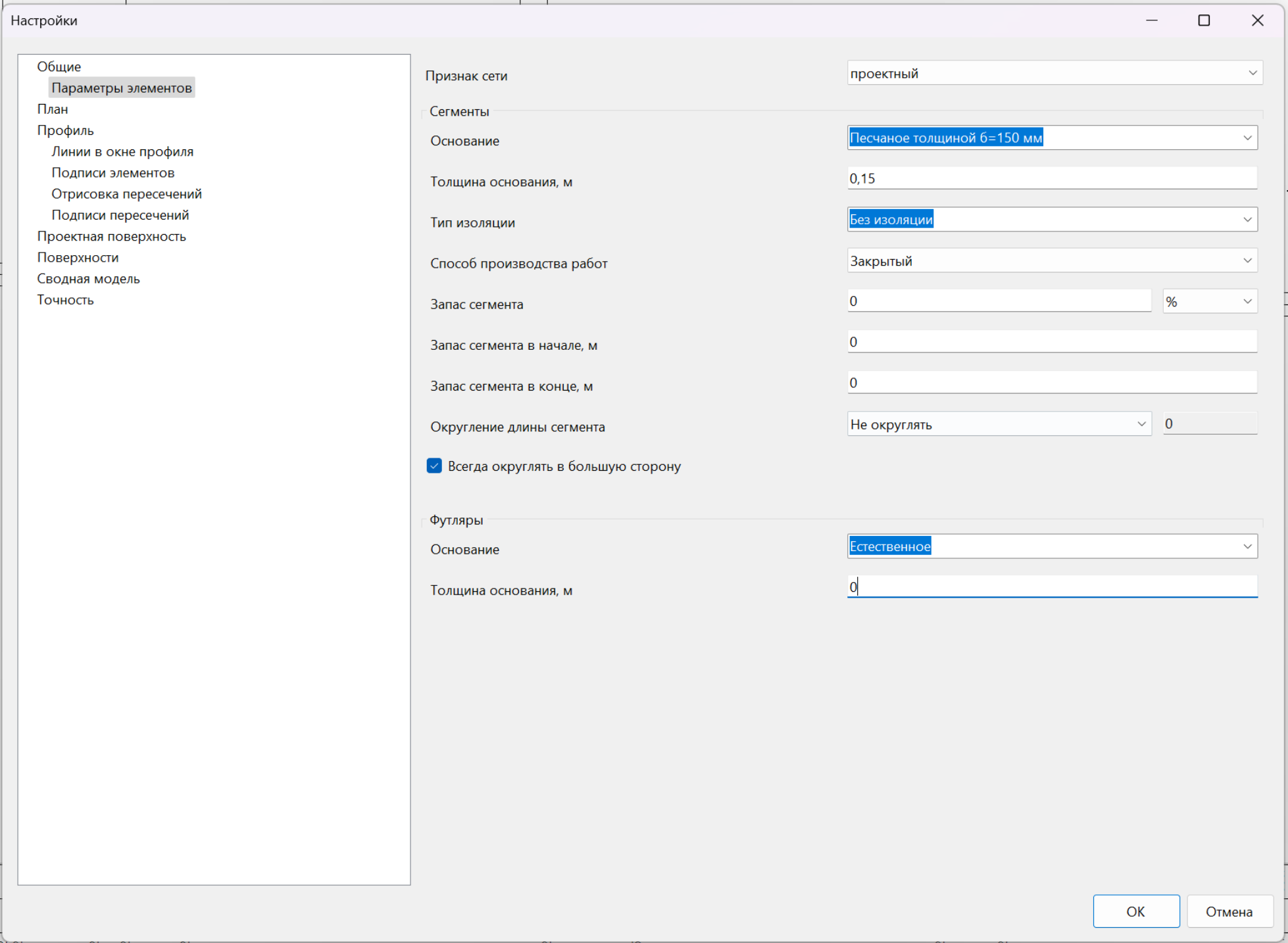Toggle 'Всегда округлять в большую сторону' checkbox
1288x943 pixels.
(x=434, y=466)
